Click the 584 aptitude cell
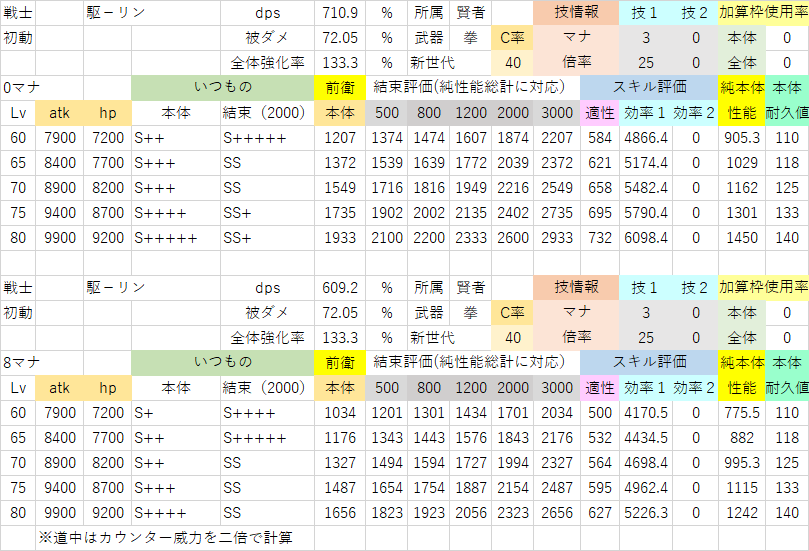This screenshot has height=551, width=809. pos(600,138)
